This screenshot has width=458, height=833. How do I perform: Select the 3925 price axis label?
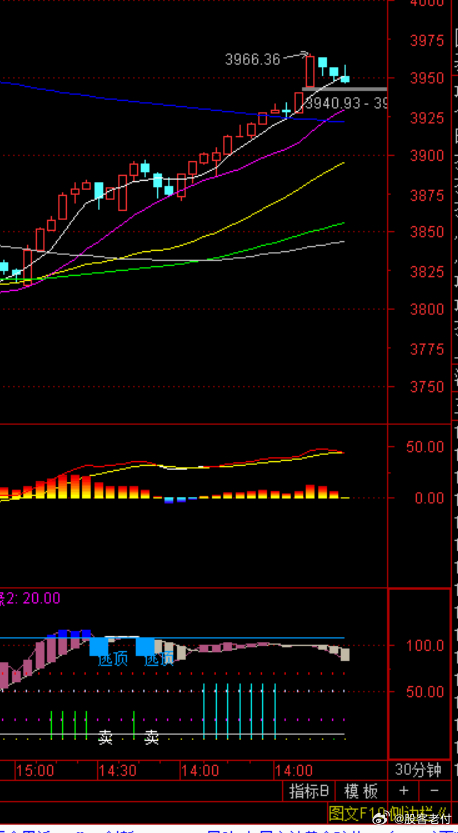click(427, 117)
